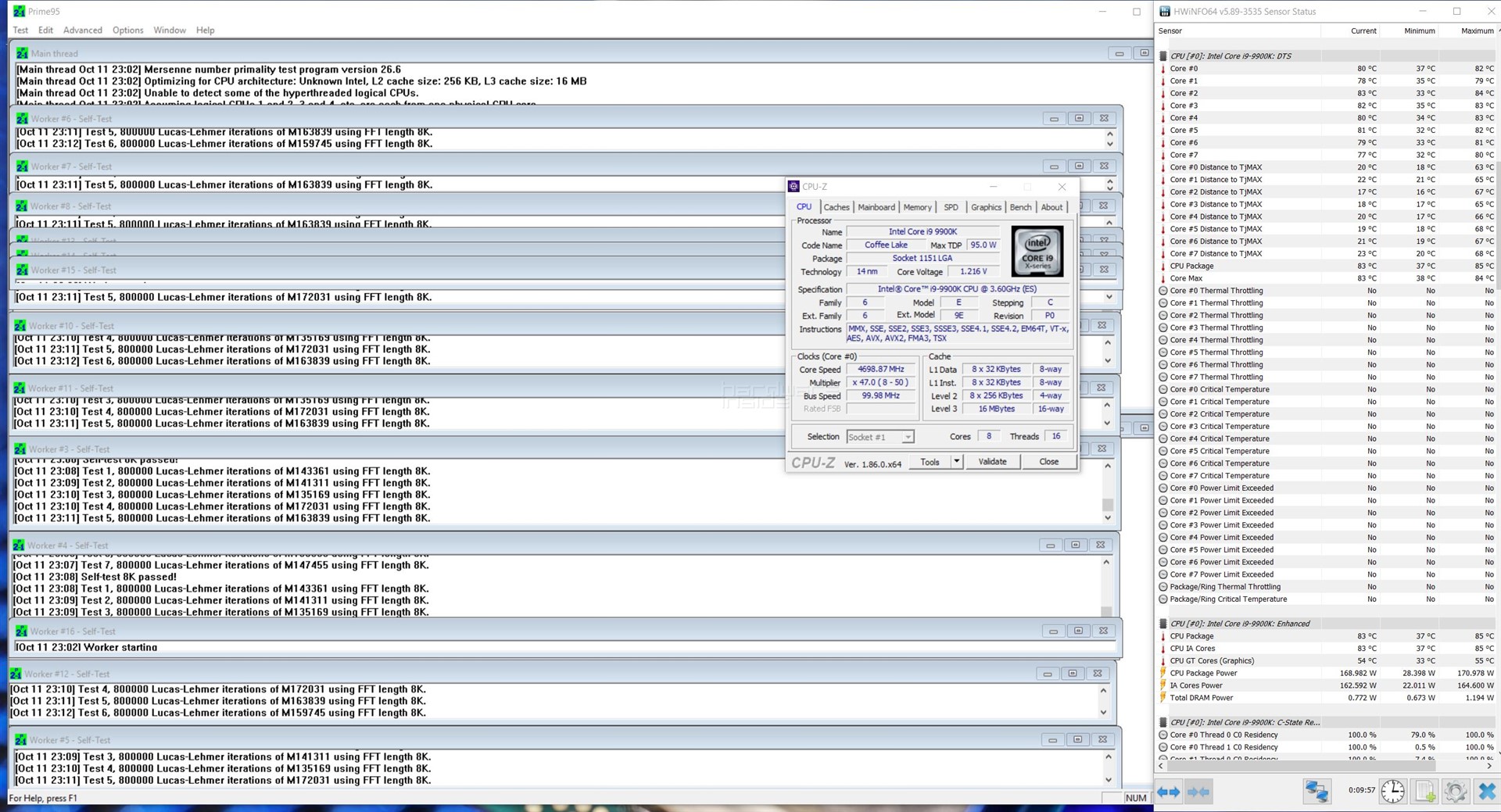The width and height of the screenshot is (1501, 812).
Task: Click CPU-Z Tools button
Action: click(x=930, y=462)
